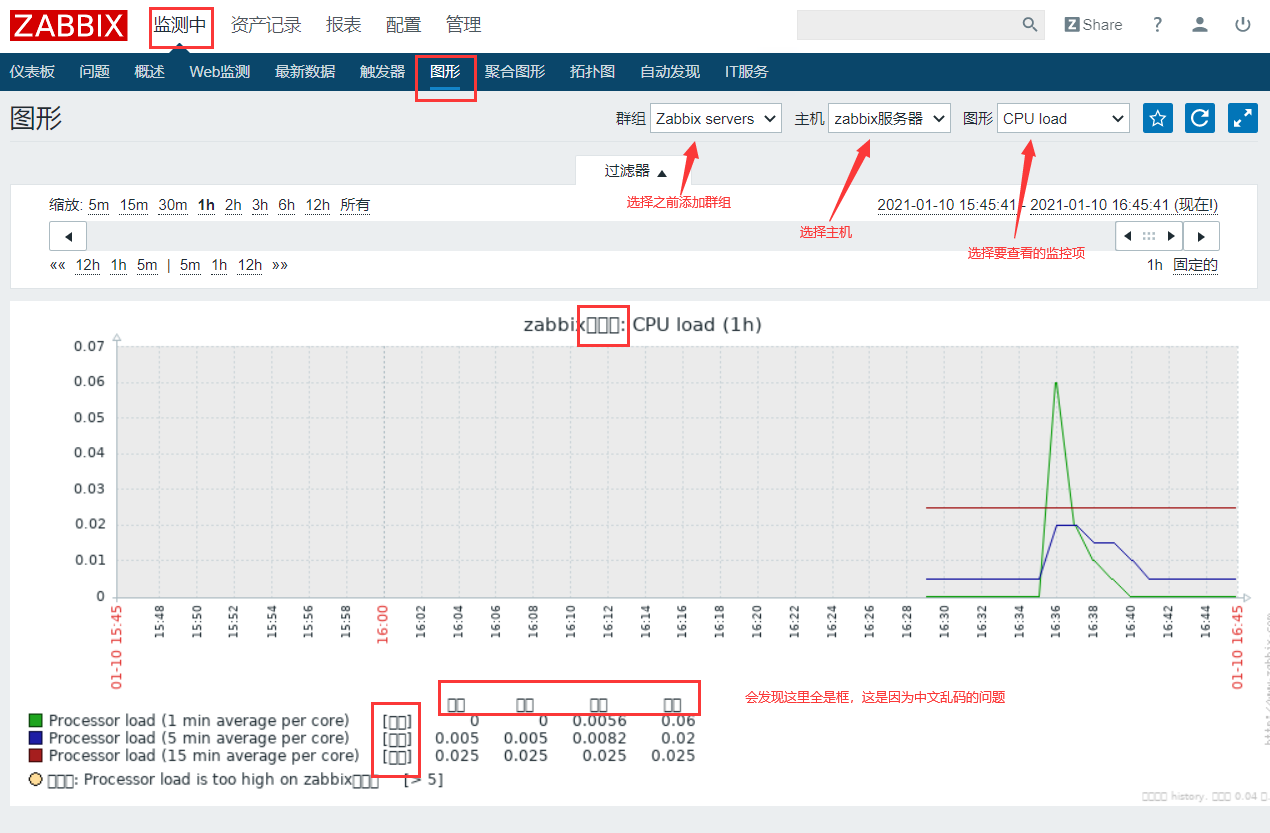1270x833 pixels.
Task: Click the »» jump-forward link
Action: pos(280,265)
